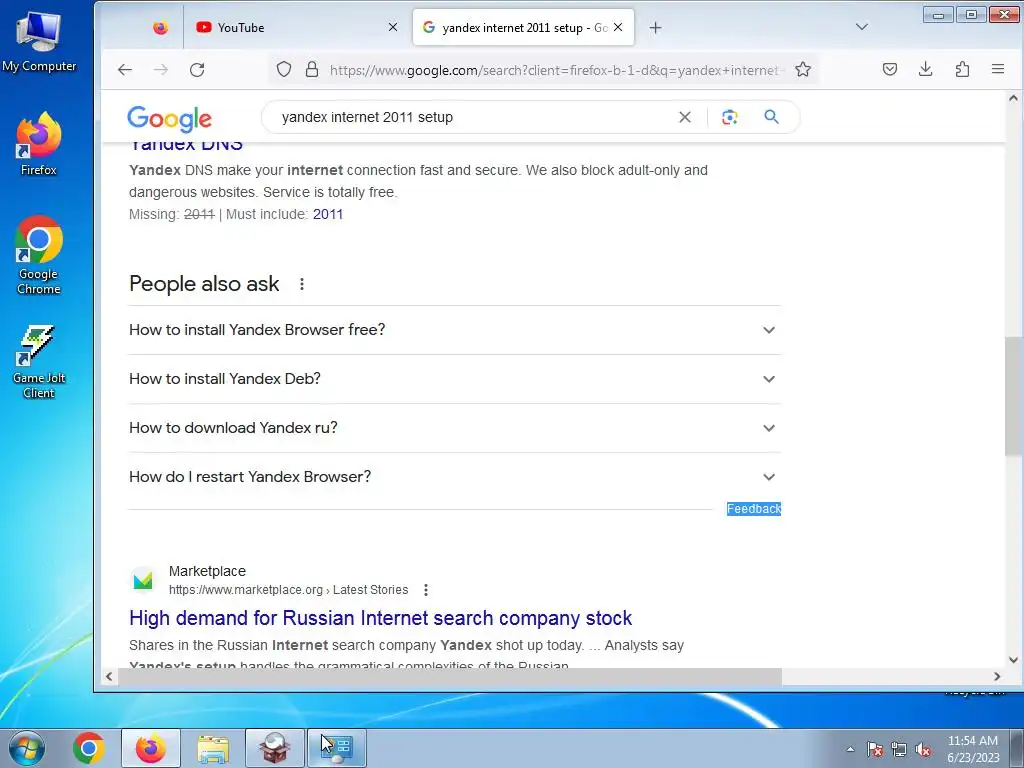The width and height of the screenshot is (1024, 768).
Task: Open High demand for Russian Internet search result
Action: pos(380,618)
